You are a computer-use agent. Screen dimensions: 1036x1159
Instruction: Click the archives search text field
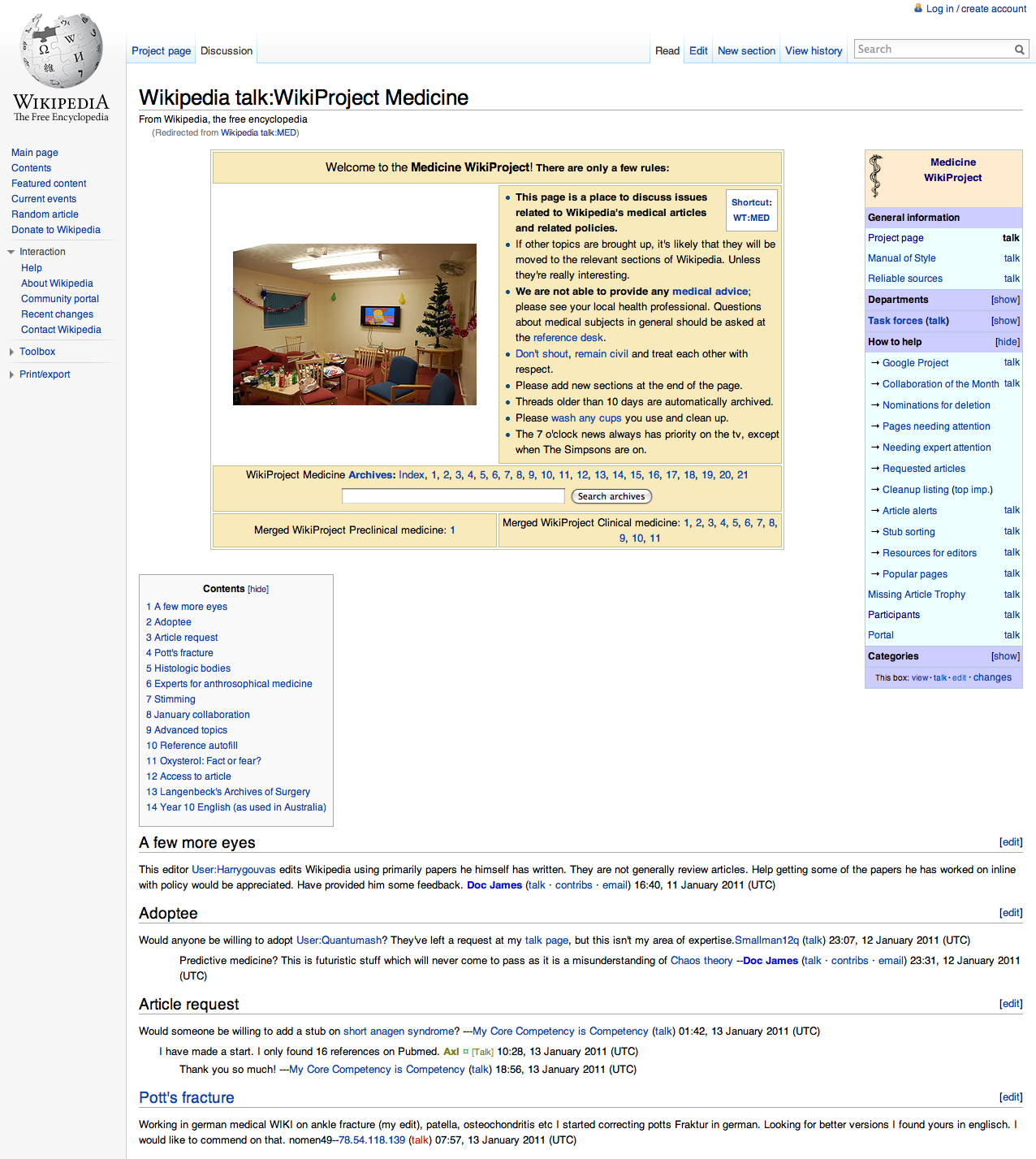click(x=452, y=496)
